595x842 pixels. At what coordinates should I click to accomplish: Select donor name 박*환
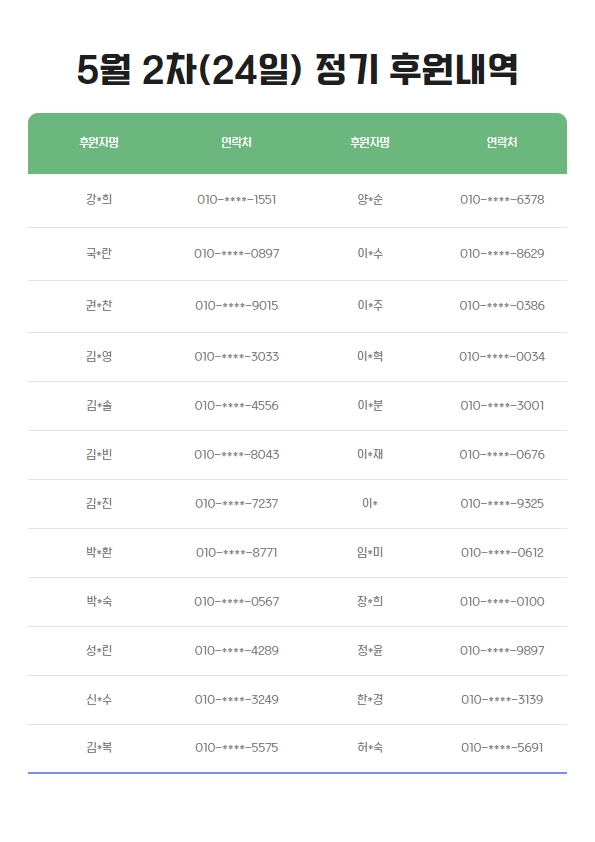[x=99, y=552]
